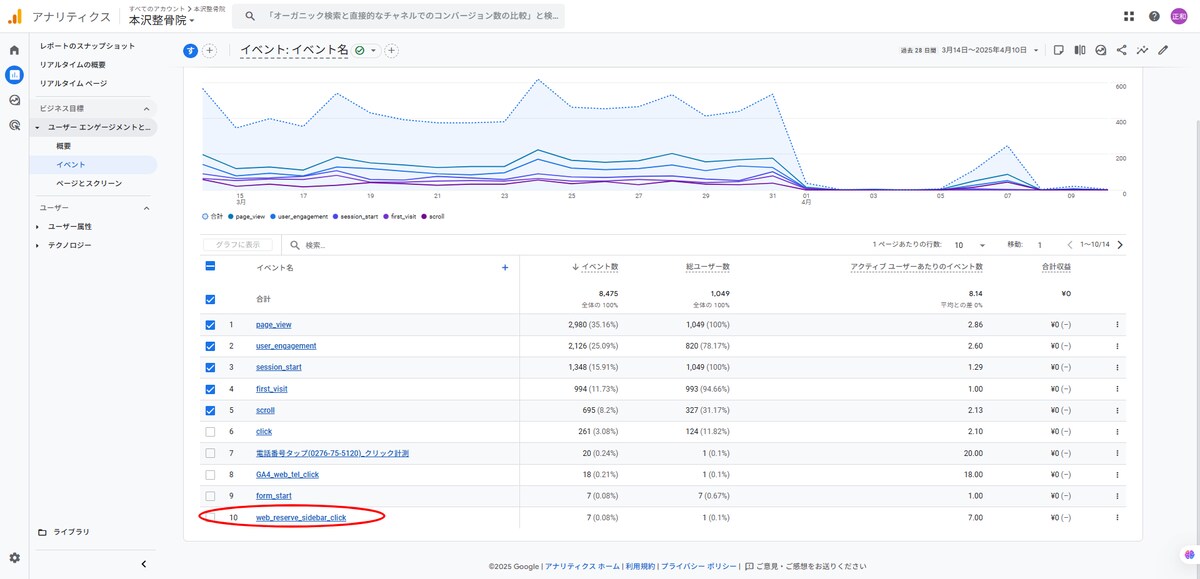
Task: Click the 移動 row number field
Action: [x=1040, y=245]
